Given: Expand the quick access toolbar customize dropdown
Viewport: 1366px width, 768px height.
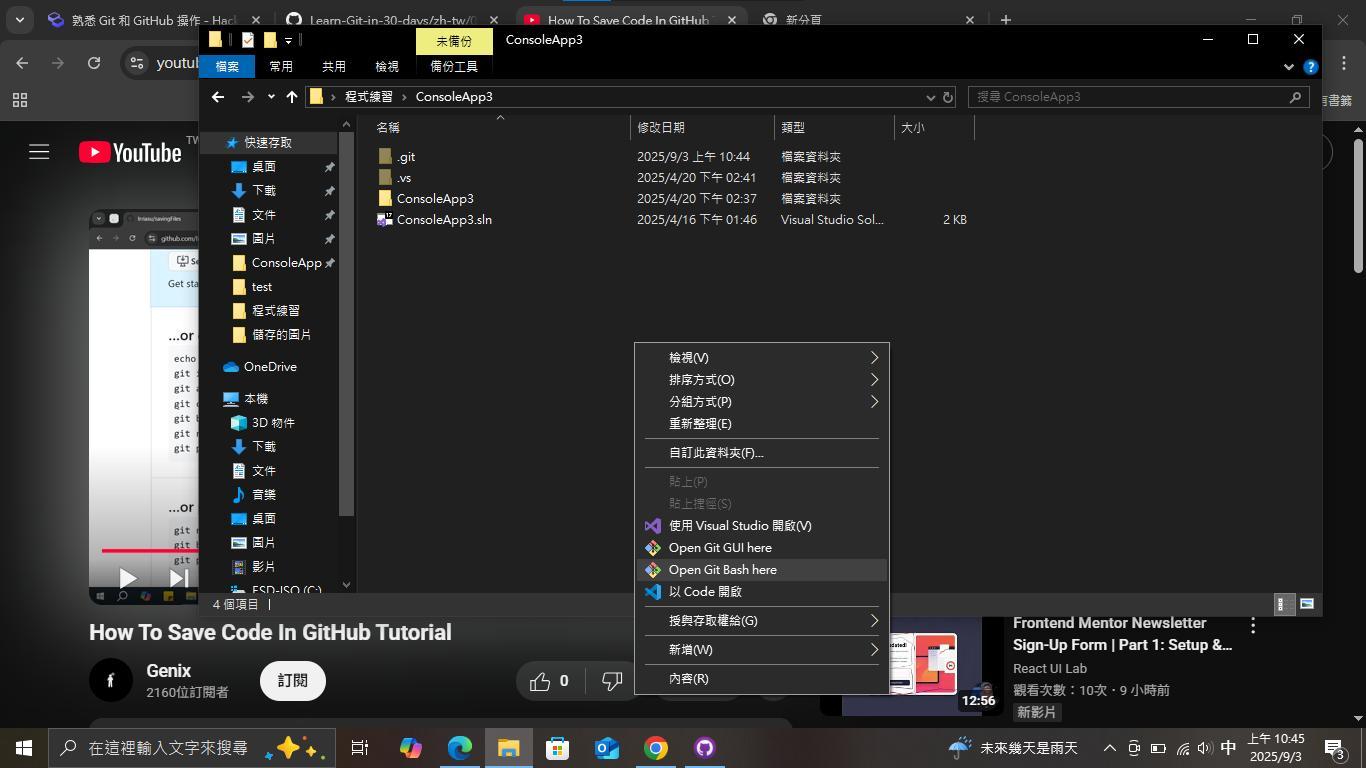Looking at the screenshot, I should (x=290, y=40).
